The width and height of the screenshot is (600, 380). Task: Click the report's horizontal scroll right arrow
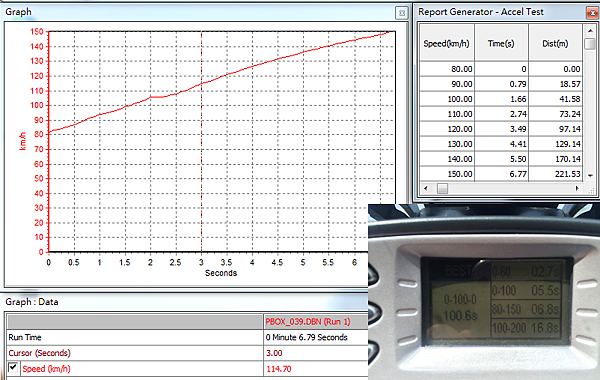pyautogui.click(x=577, y=188)
